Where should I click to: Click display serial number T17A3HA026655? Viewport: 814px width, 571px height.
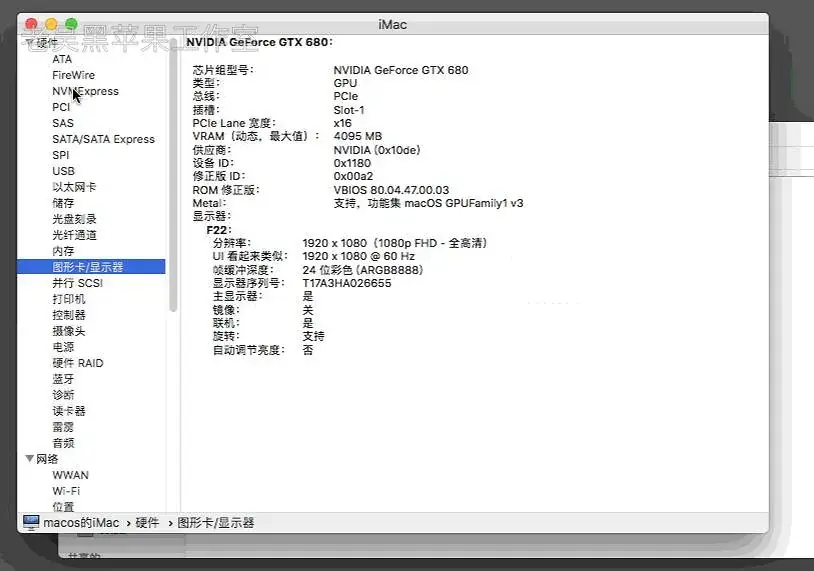click(x=347, y=283)
